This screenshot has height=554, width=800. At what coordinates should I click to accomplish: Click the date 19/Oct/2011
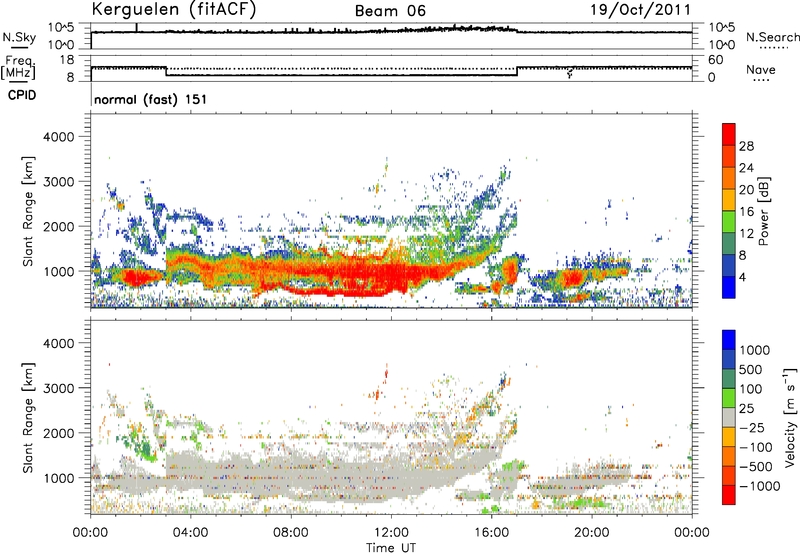pyautogui.click(x=640, y=10)
